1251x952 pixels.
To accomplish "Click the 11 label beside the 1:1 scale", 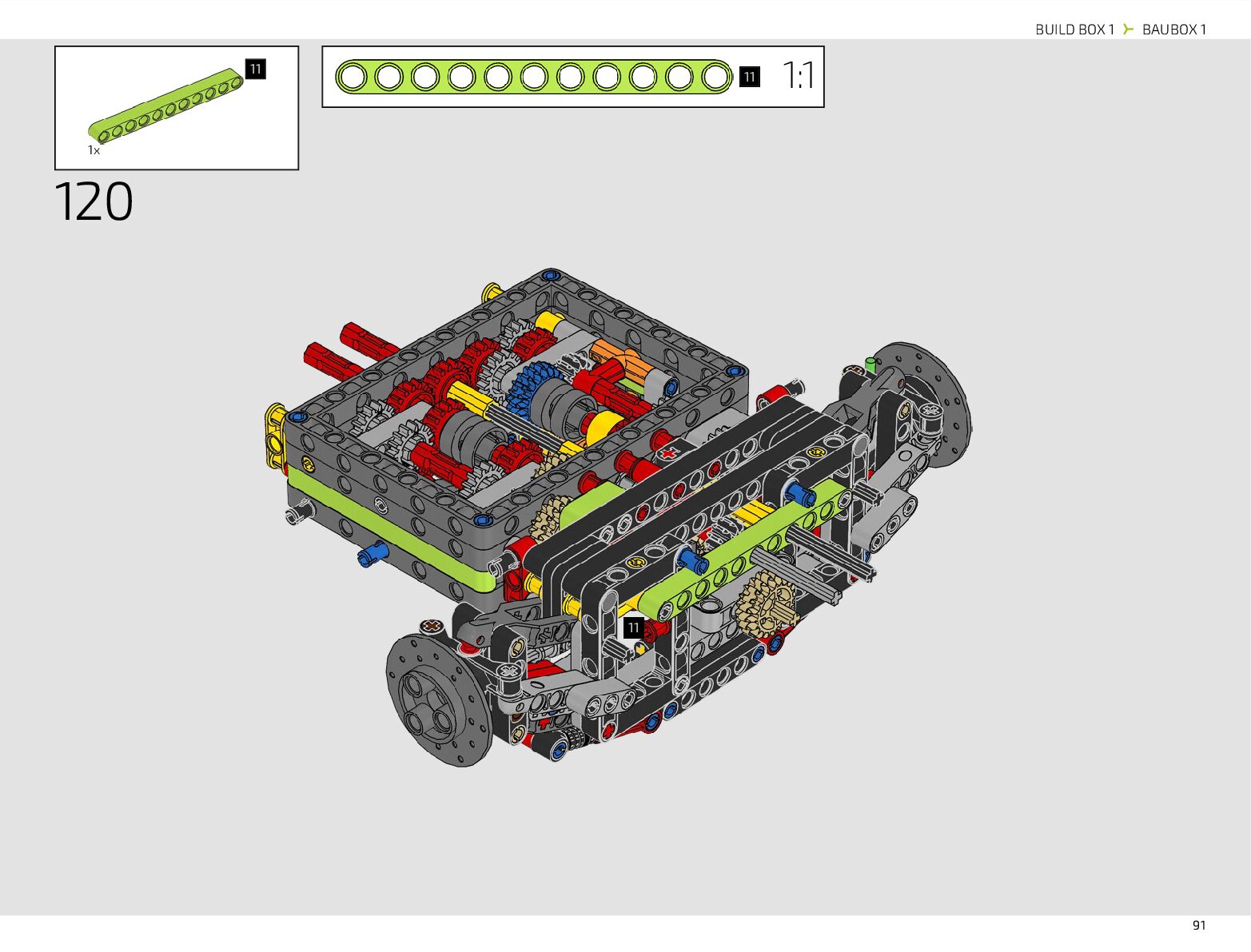I will [x=749, y=77].
